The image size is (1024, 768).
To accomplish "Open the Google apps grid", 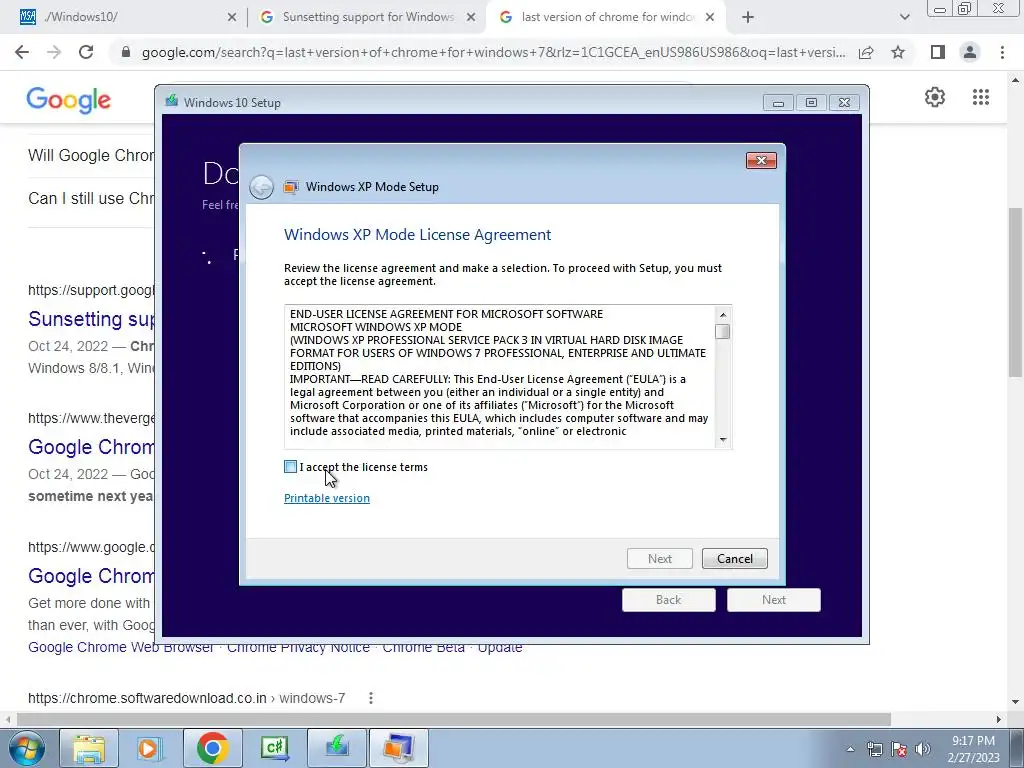I will click(981, 97).
